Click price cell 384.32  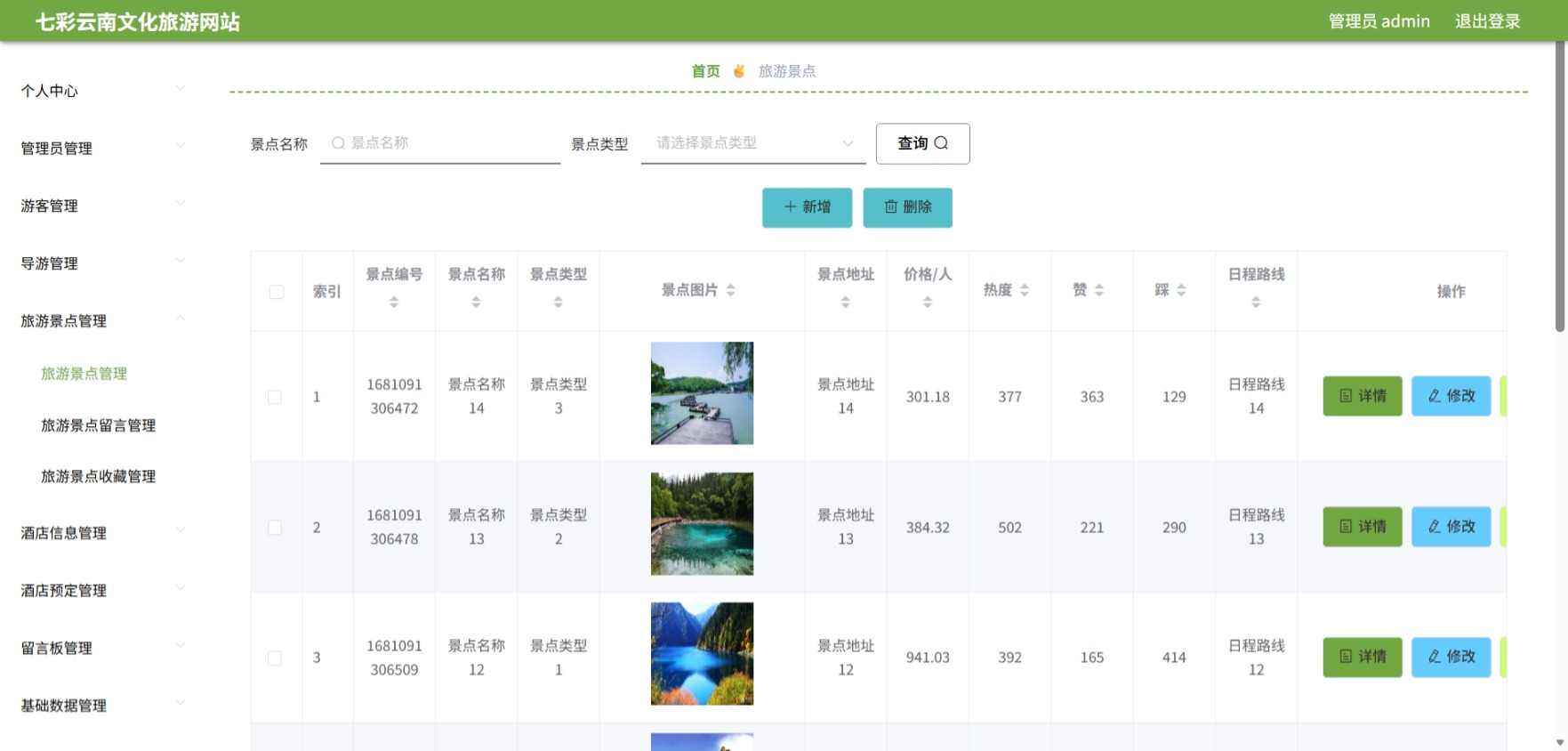pyautogui.click(x=928, y=528)
